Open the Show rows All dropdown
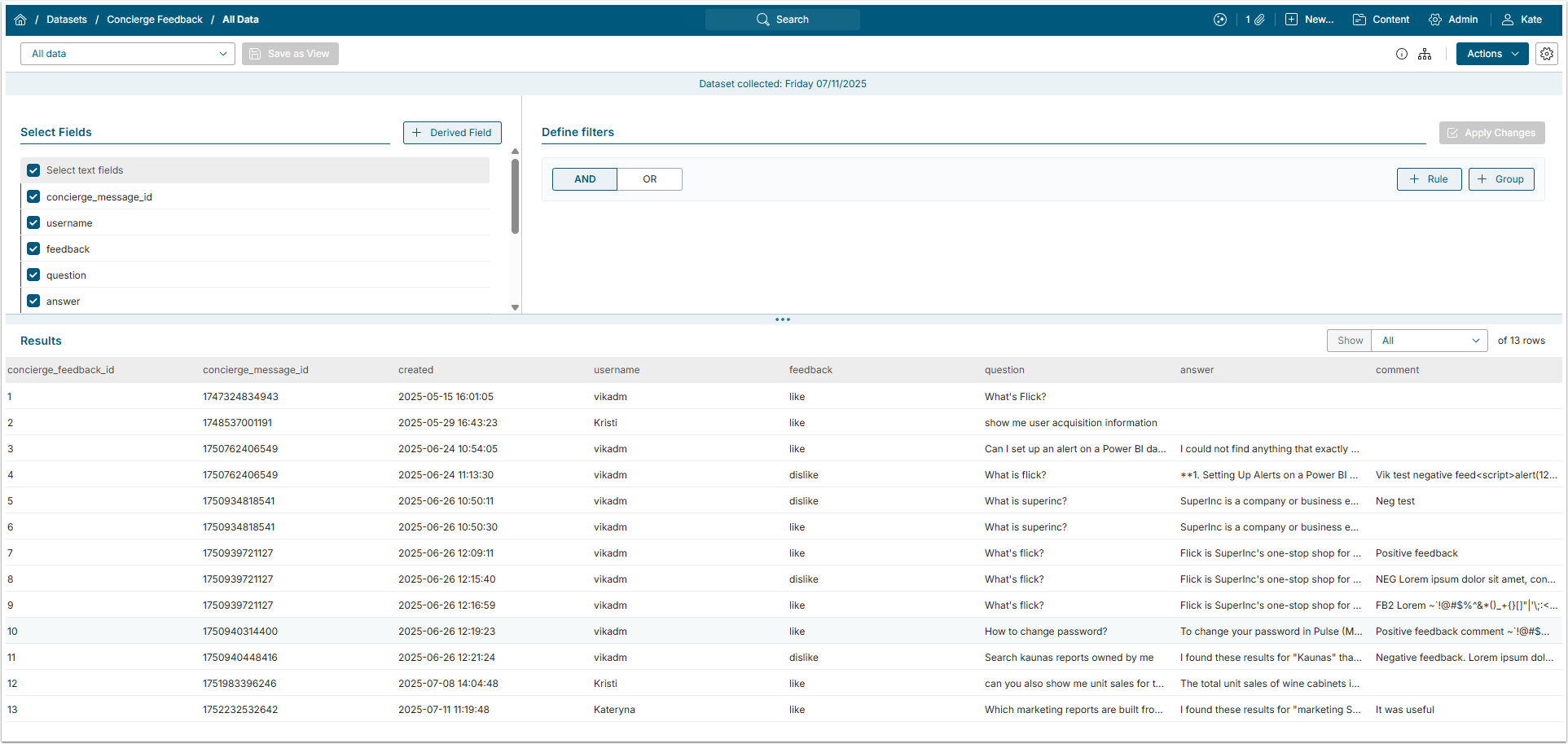This screenshot has width=1568, height=744. pos(1430,341)
